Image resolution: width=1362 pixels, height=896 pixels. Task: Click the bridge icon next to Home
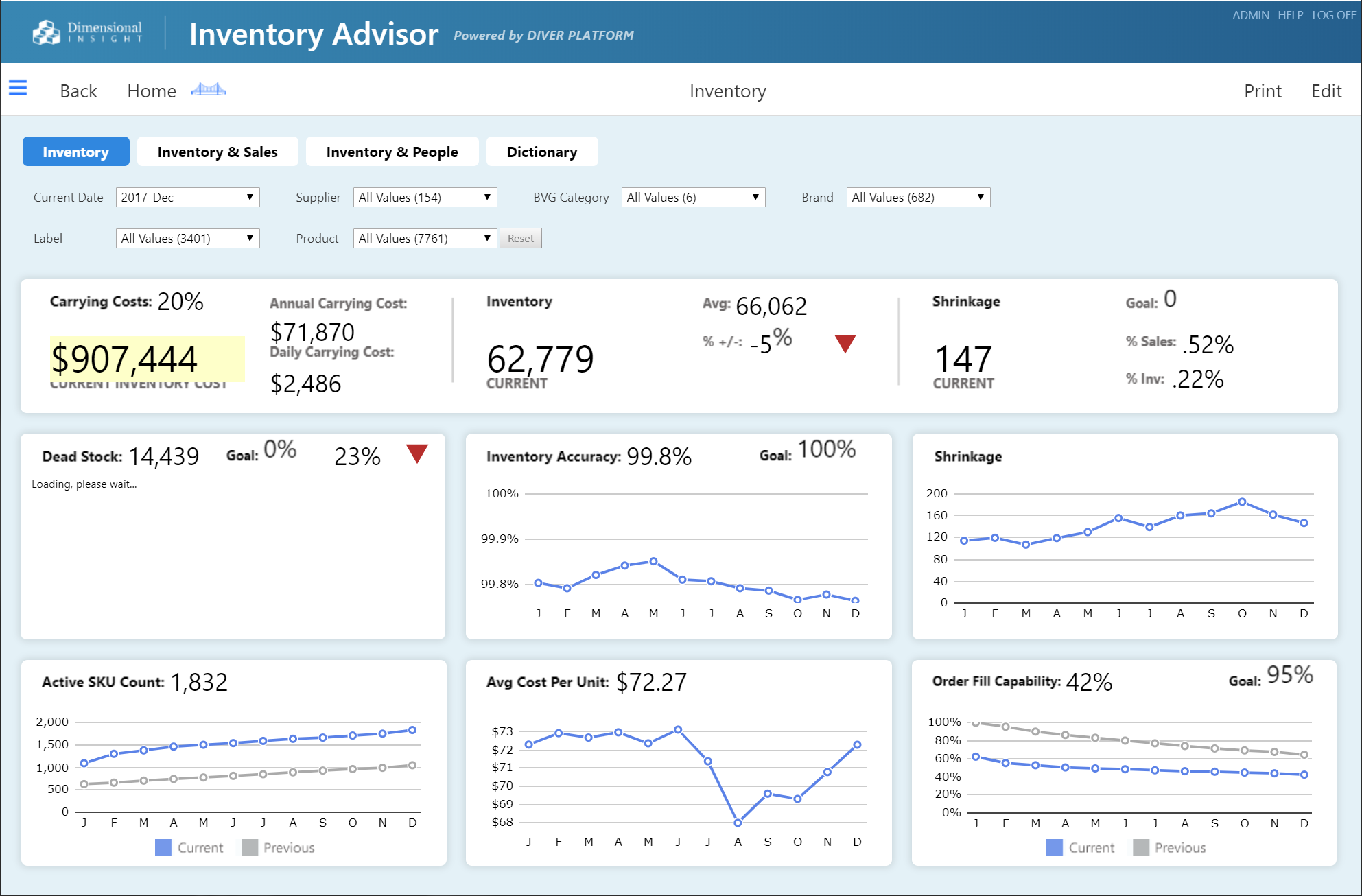[x=209, y=90]
